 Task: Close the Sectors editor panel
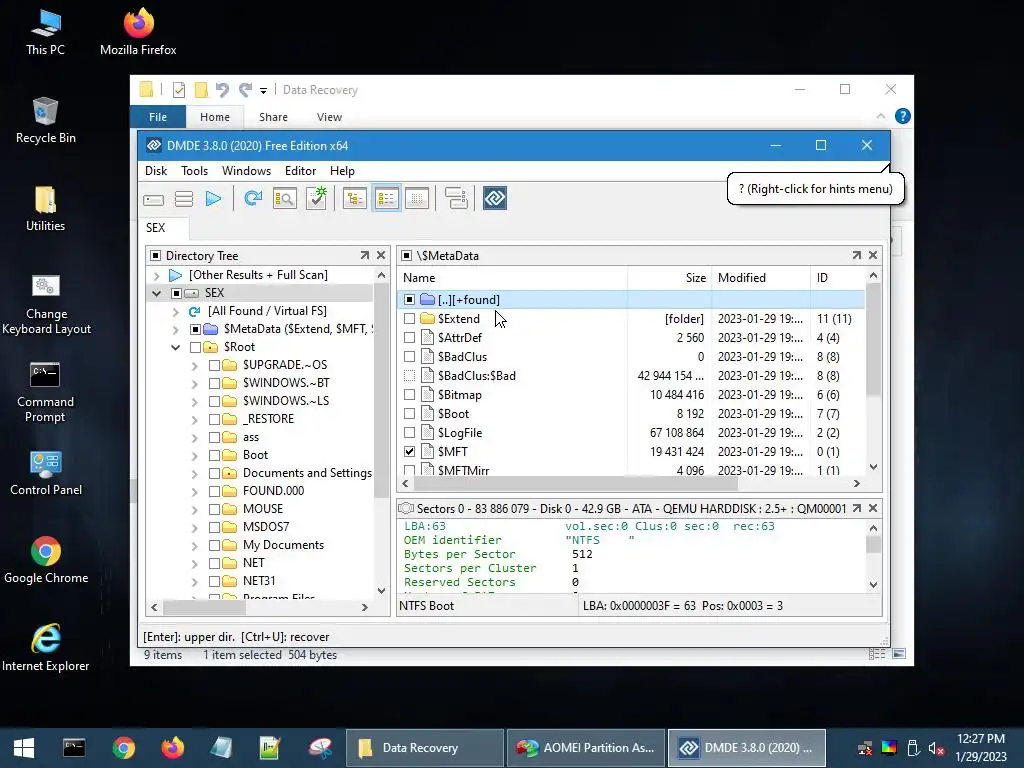coord(873,508)
